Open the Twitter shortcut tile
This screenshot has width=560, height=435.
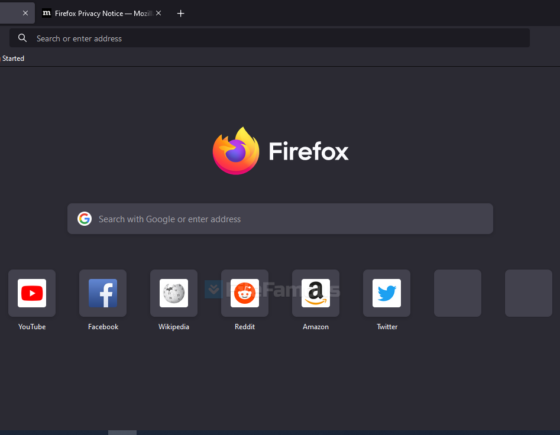click(x=387, y=293)
